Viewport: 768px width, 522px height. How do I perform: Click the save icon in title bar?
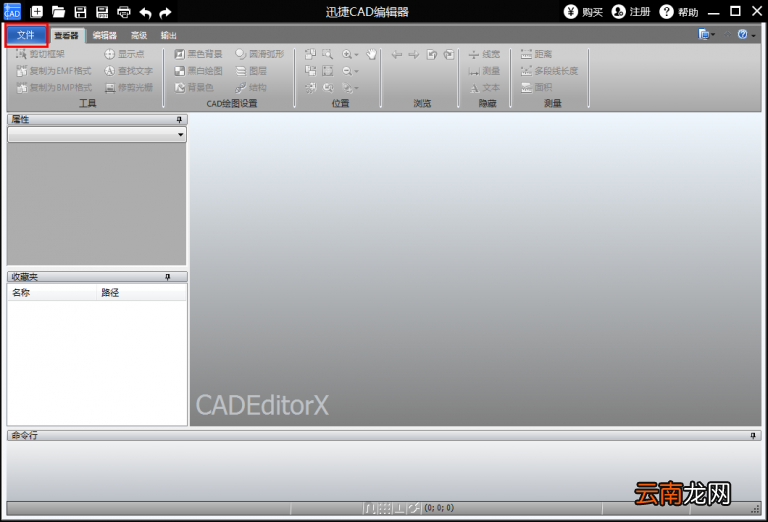pyautogui.click(x=80, y=12)
